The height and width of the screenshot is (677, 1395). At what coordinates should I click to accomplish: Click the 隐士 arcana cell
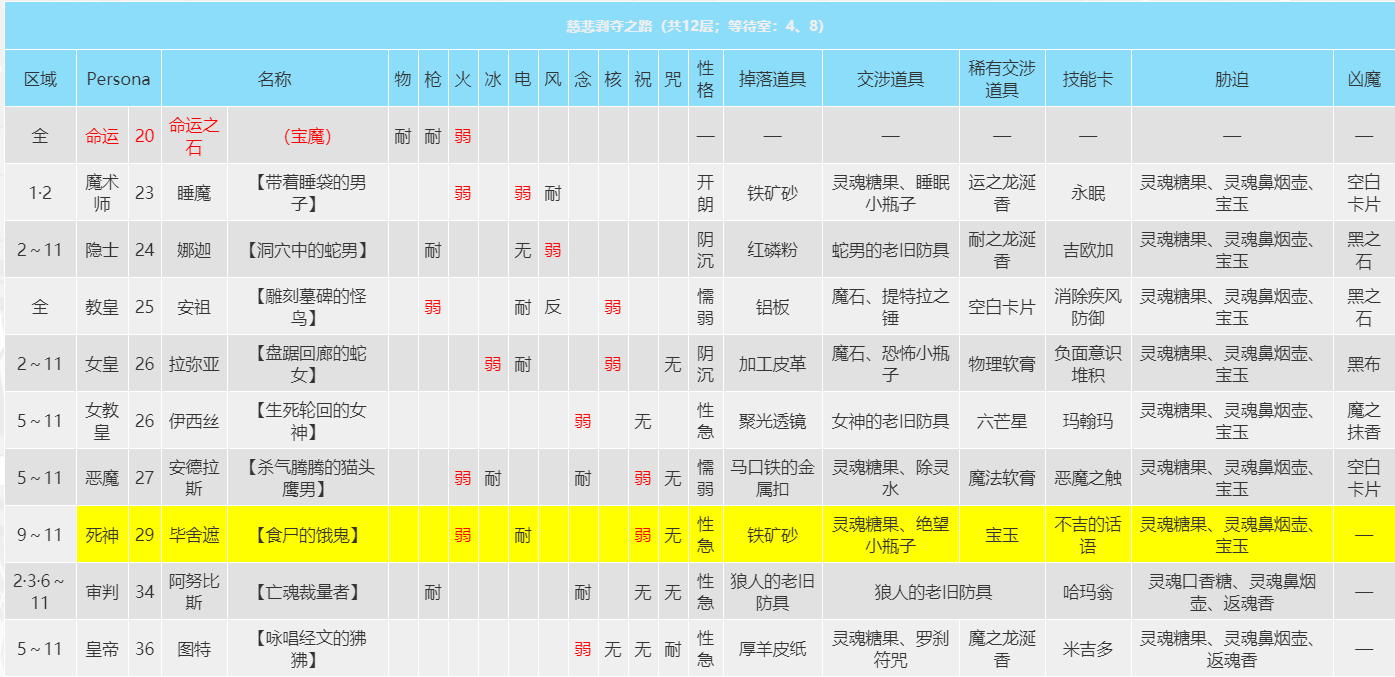102,250
